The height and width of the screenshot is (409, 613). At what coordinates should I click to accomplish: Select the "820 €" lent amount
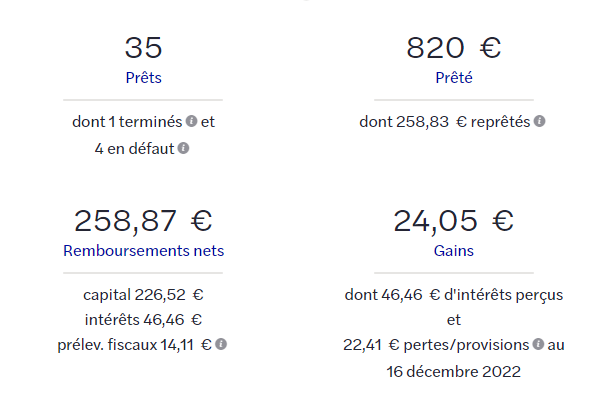[x=454, y=47]
